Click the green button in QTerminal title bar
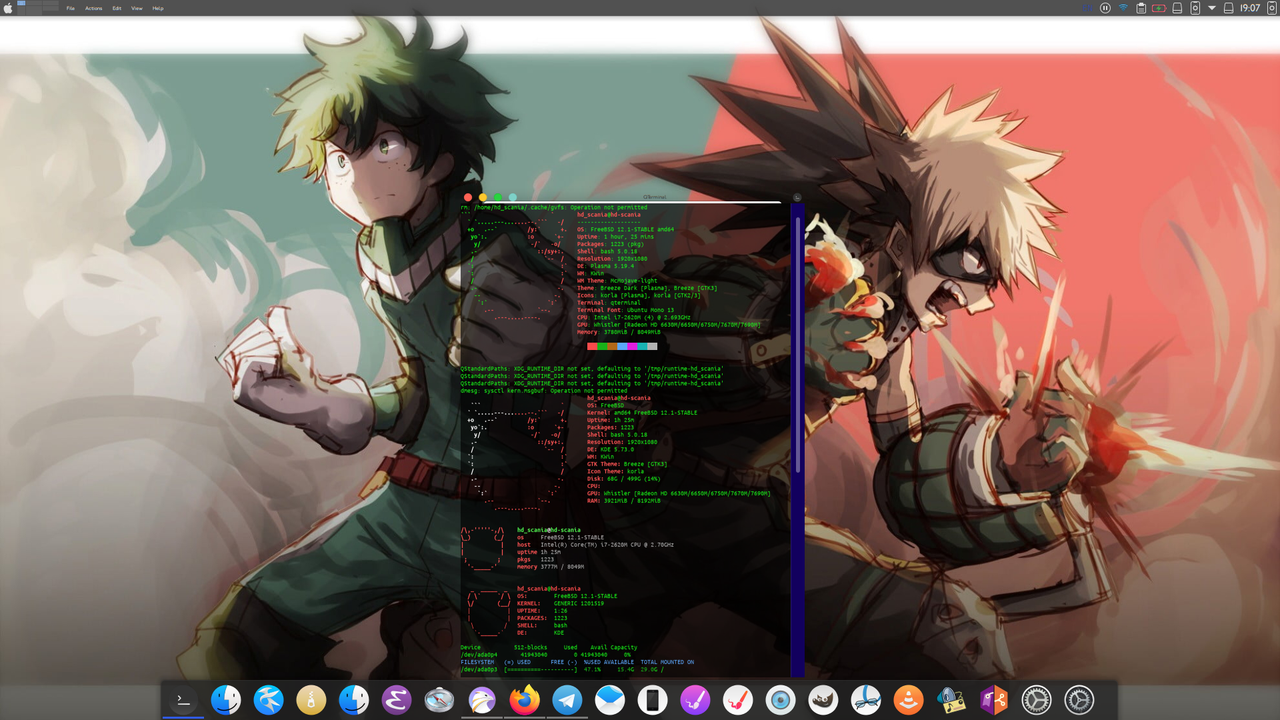Screen dimensions: 1280x720 point(498,197)
